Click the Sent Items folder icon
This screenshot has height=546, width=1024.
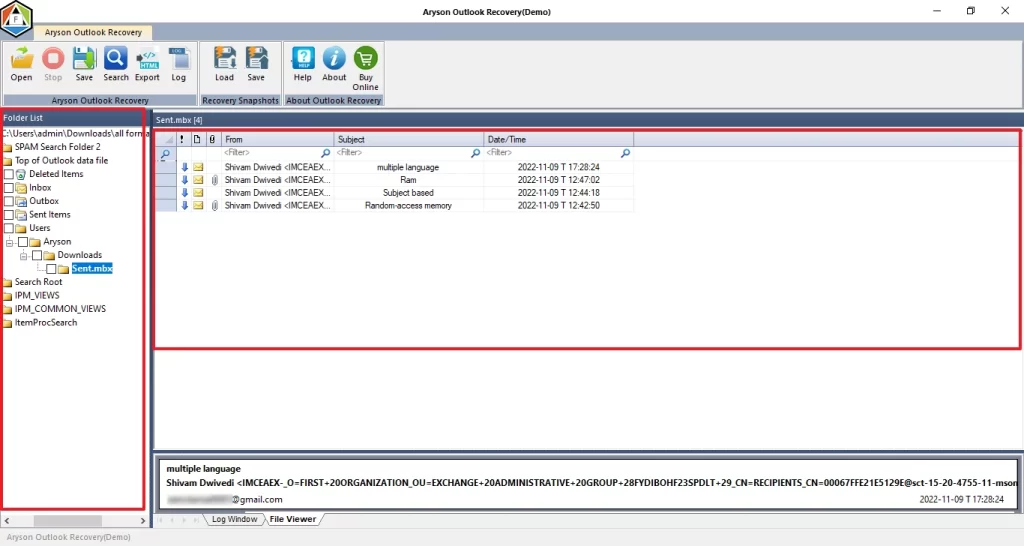point(21,215)
